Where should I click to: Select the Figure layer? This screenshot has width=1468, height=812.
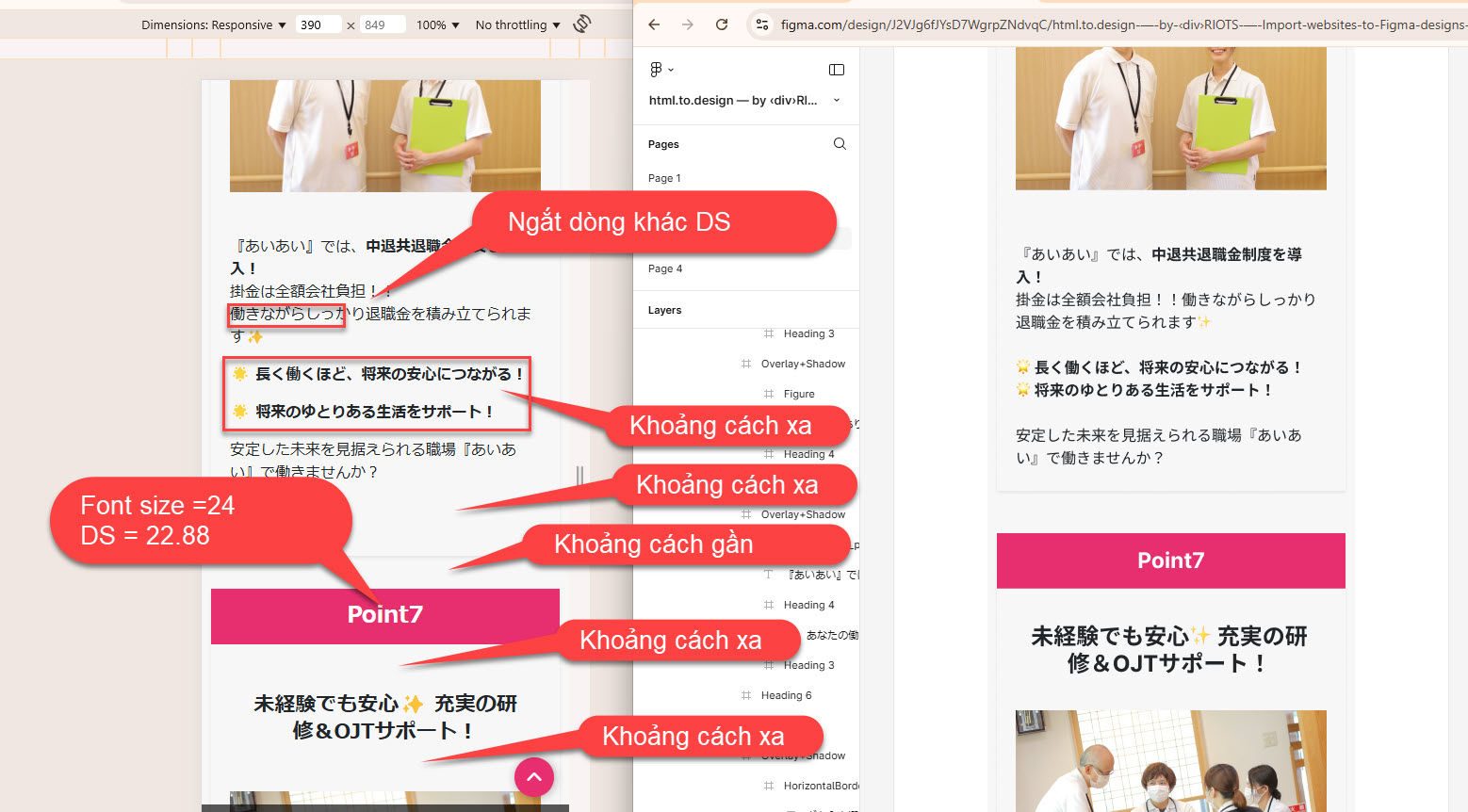(799, 394)
